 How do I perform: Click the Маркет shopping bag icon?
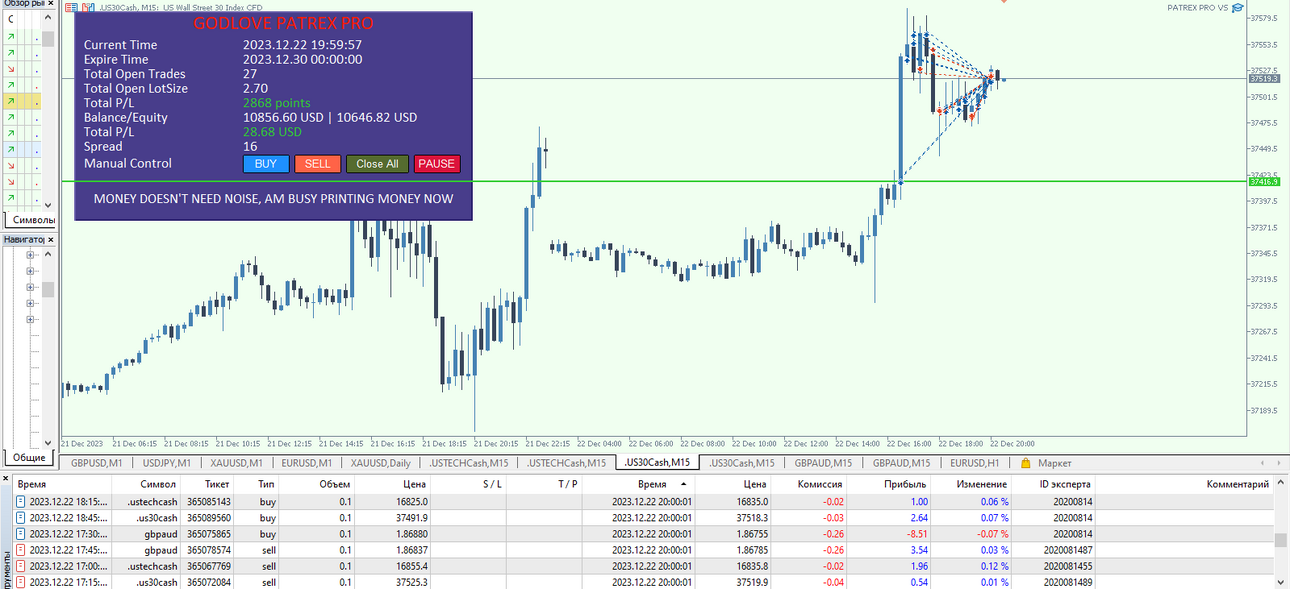pyautogui.click(x=1026, y=463)
